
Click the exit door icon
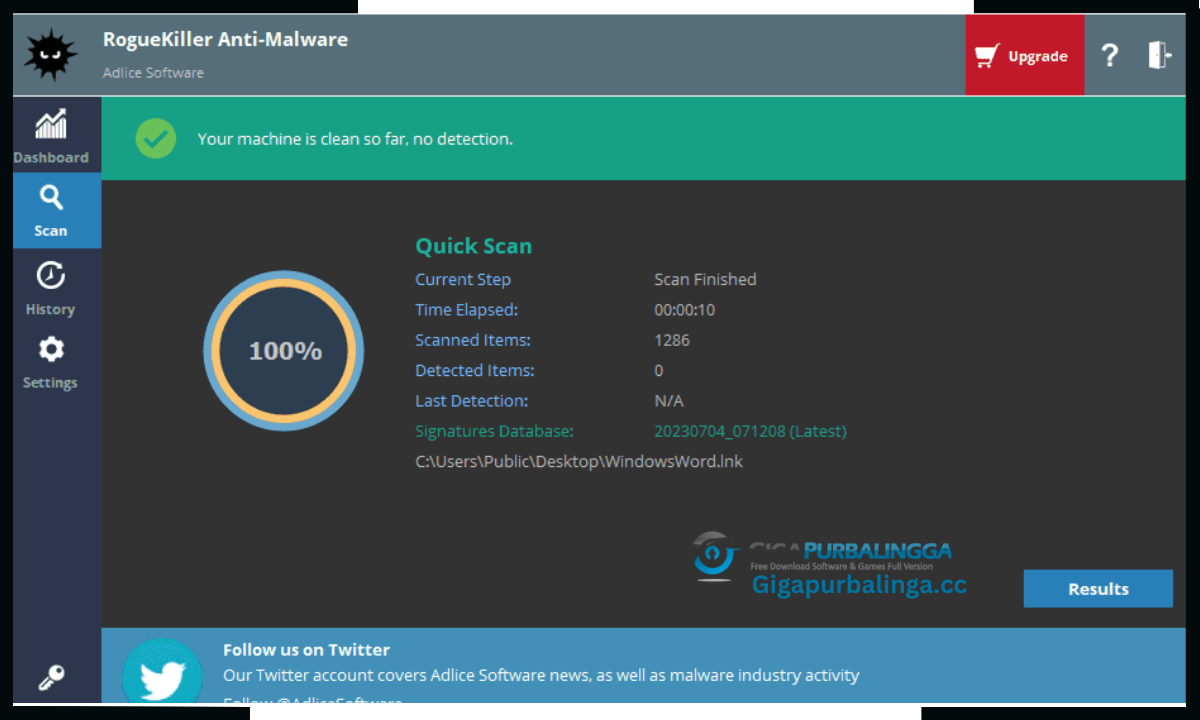tap(1159, 55)
